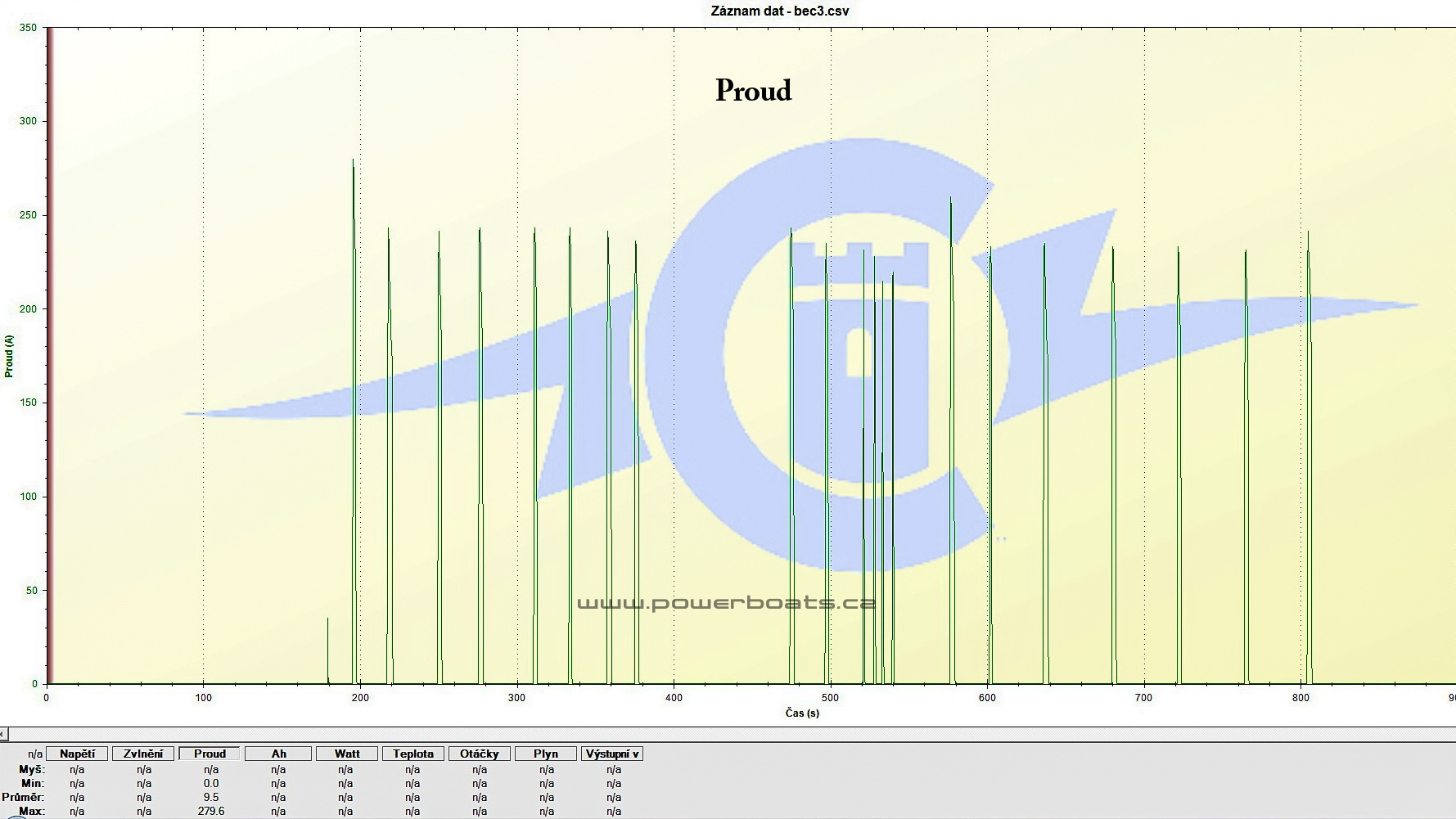
Task: Click the 600 tick on the time axis
Action: [x=987, y=698]
